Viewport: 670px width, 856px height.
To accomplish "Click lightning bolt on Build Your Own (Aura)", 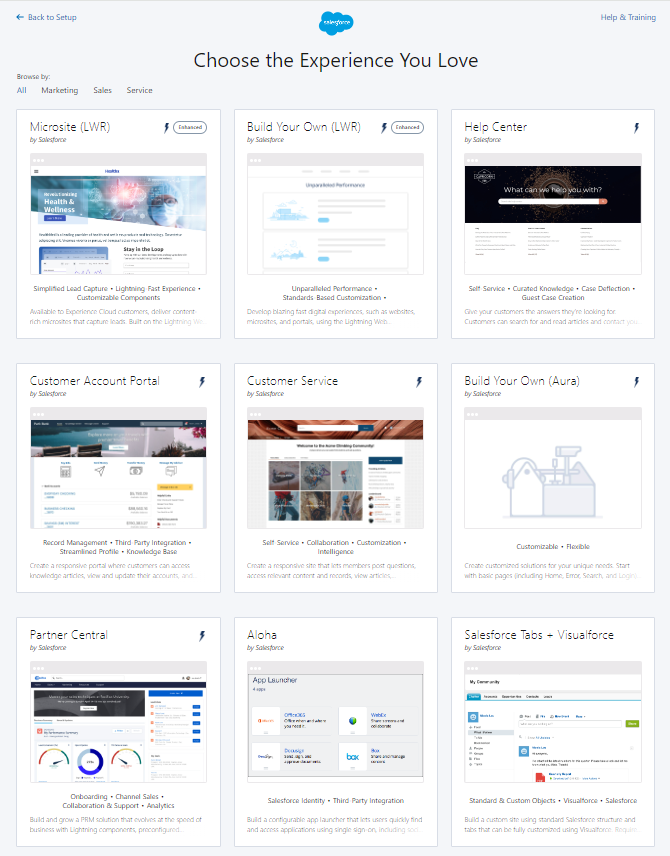I will [x=635, y=382].
